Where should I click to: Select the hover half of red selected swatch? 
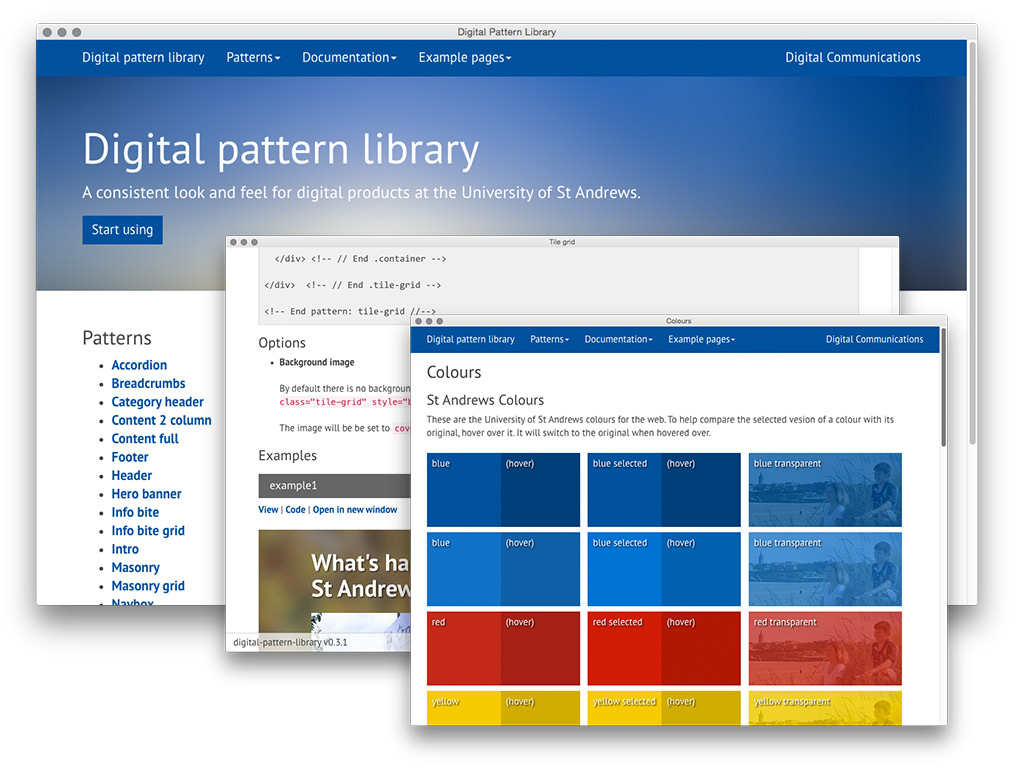click(x=701, y=648)
